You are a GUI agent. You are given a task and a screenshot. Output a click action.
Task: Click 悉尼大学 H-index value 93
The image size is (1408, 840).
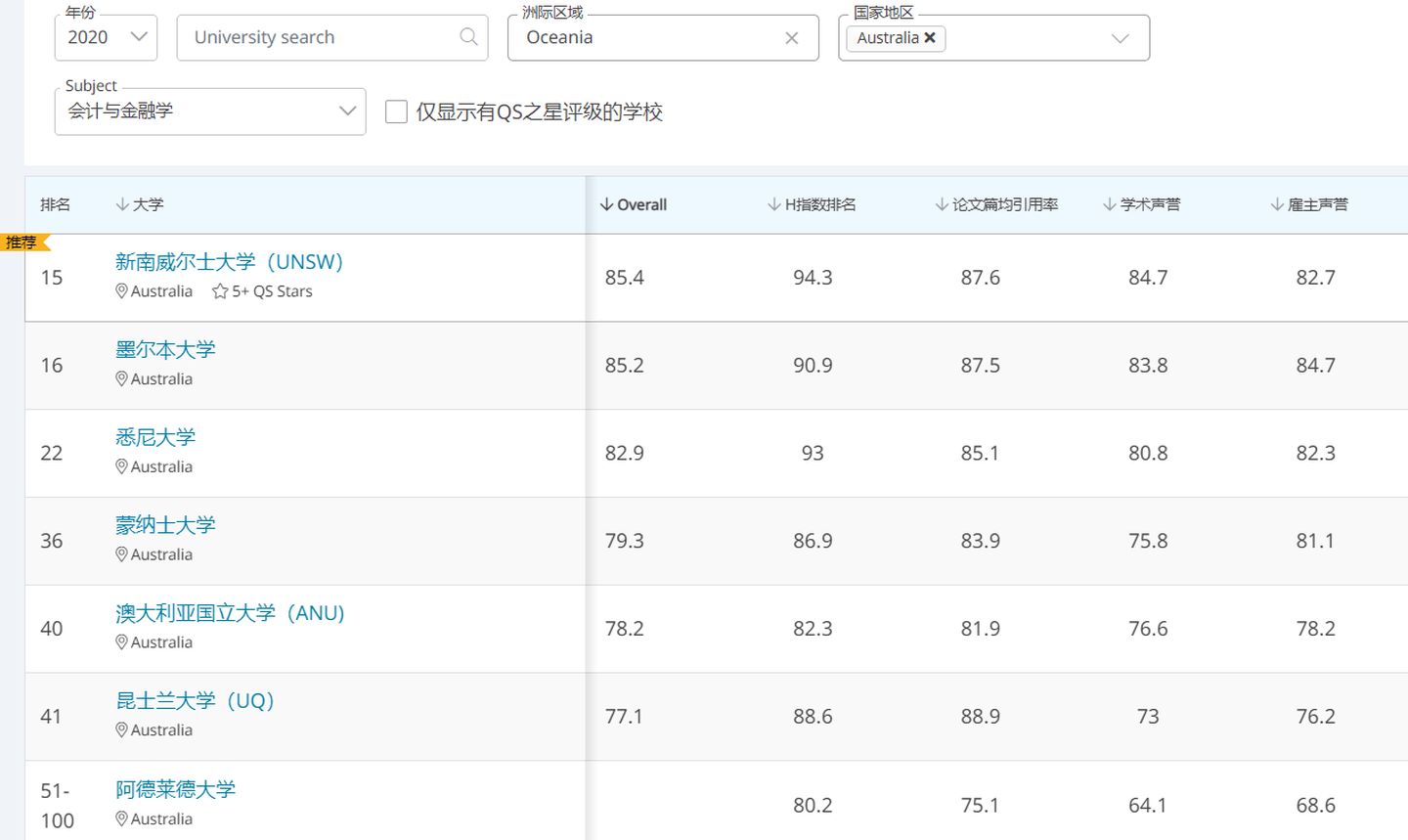click(813, 454)
